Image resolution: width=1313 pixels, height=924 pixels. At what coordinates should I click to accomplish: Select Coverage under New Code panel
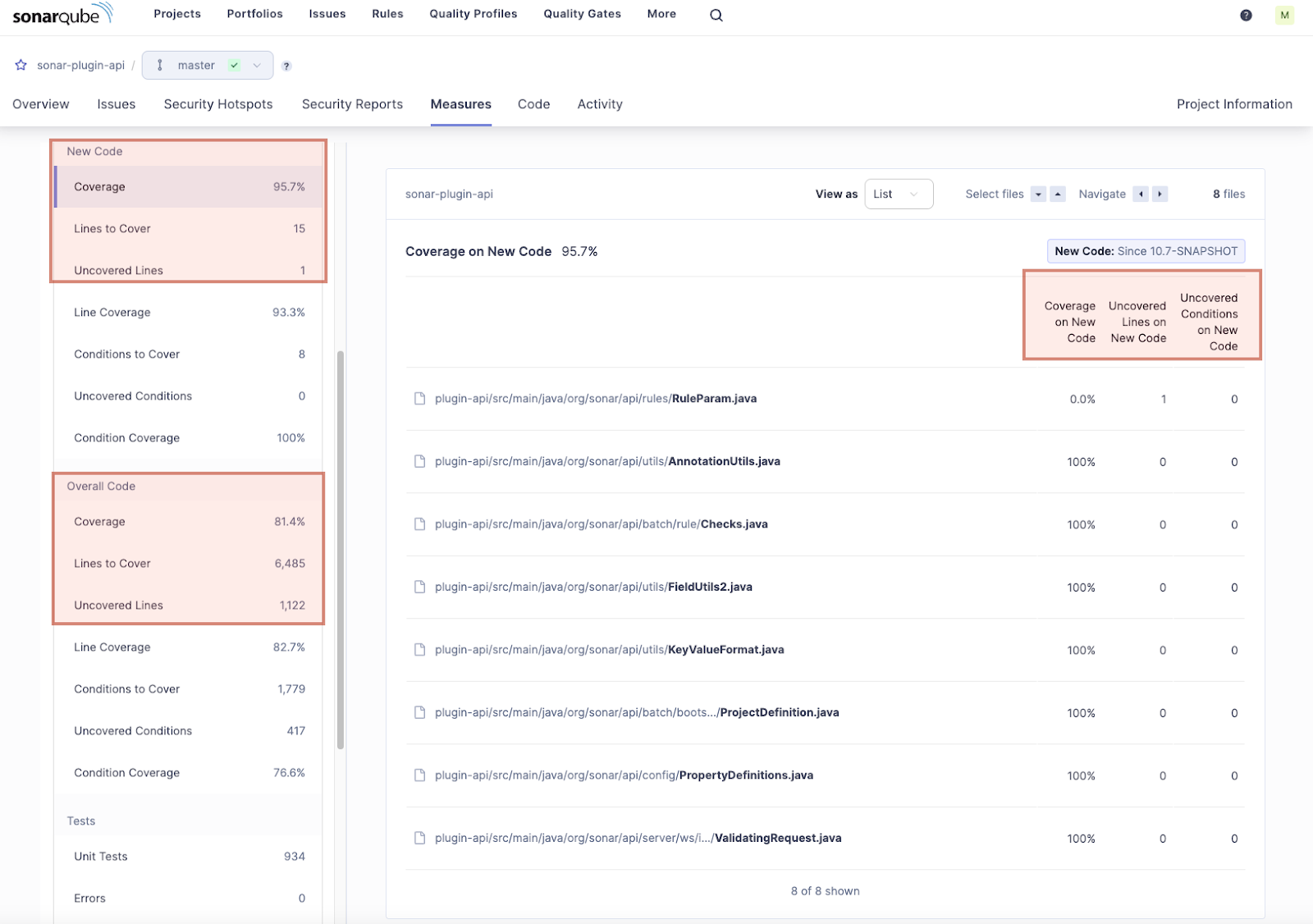click(98, 186)
